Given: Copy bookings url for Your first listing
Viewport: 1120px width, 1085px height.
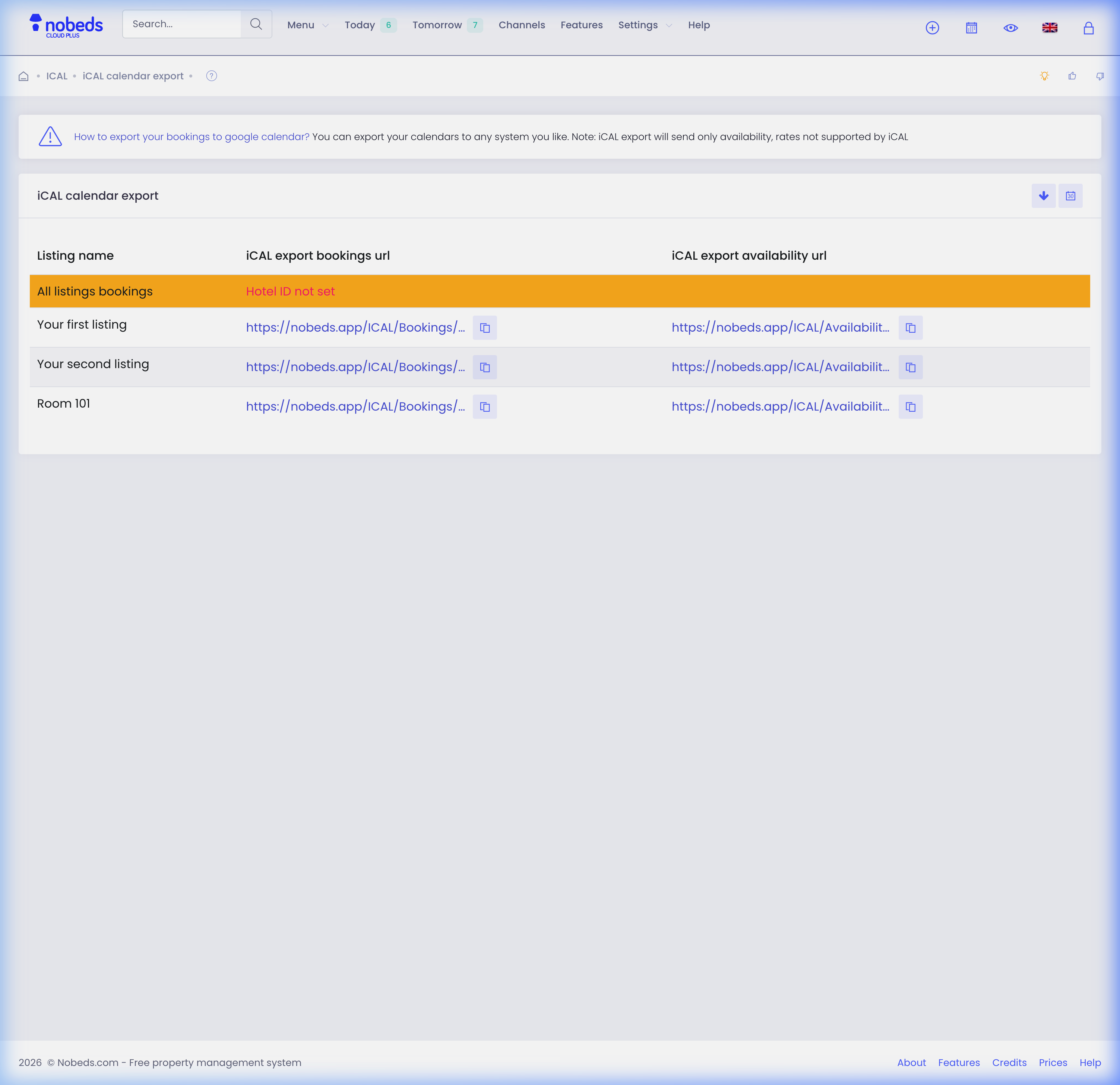Looking at the screenshot, I should click(485, 328).
